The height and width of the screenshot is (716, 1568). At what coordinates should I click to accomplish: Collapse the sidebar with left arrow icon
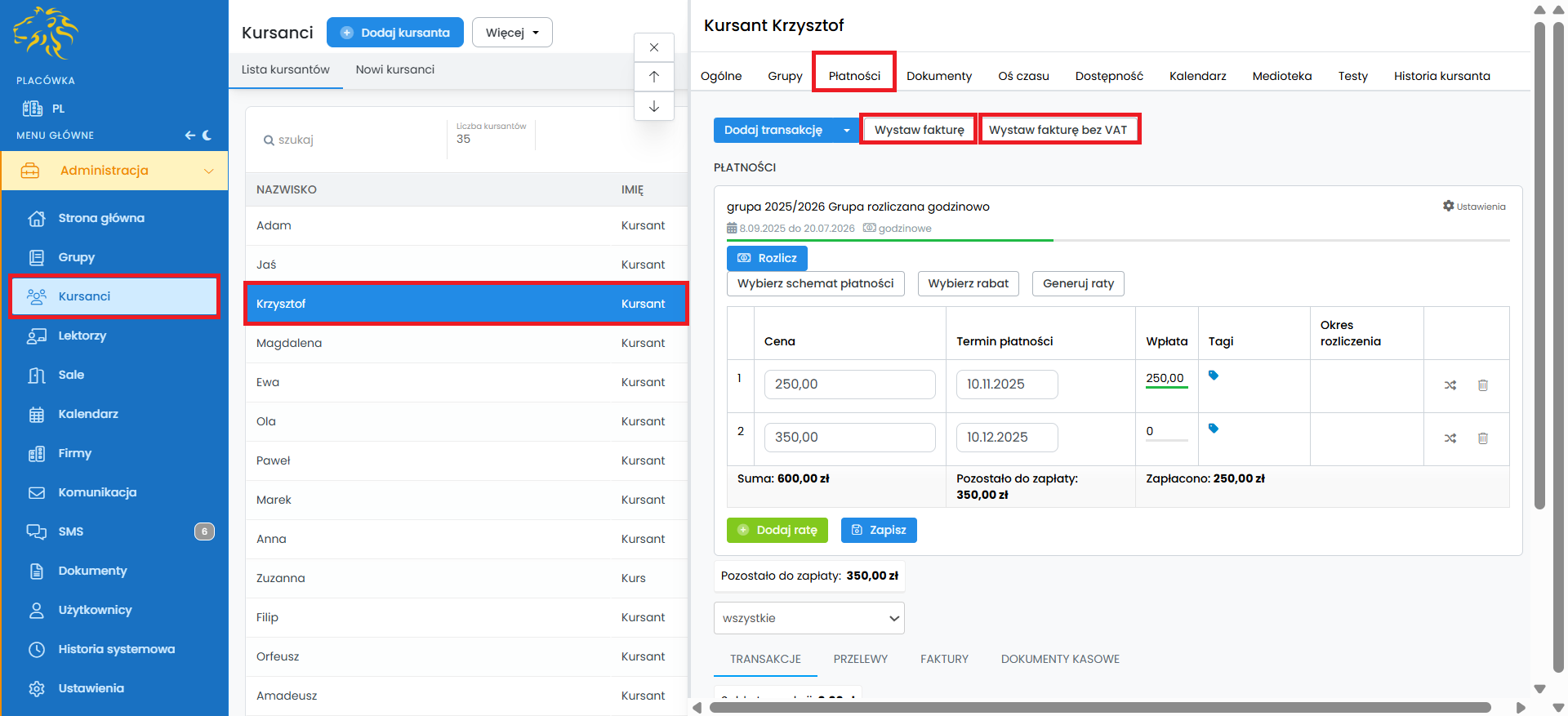point(189,136)
